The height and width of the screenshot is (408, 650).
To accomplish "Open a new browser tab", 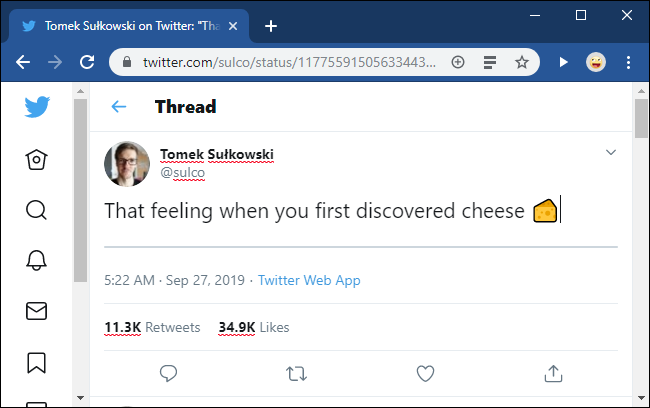I will [x=270, y=26].
